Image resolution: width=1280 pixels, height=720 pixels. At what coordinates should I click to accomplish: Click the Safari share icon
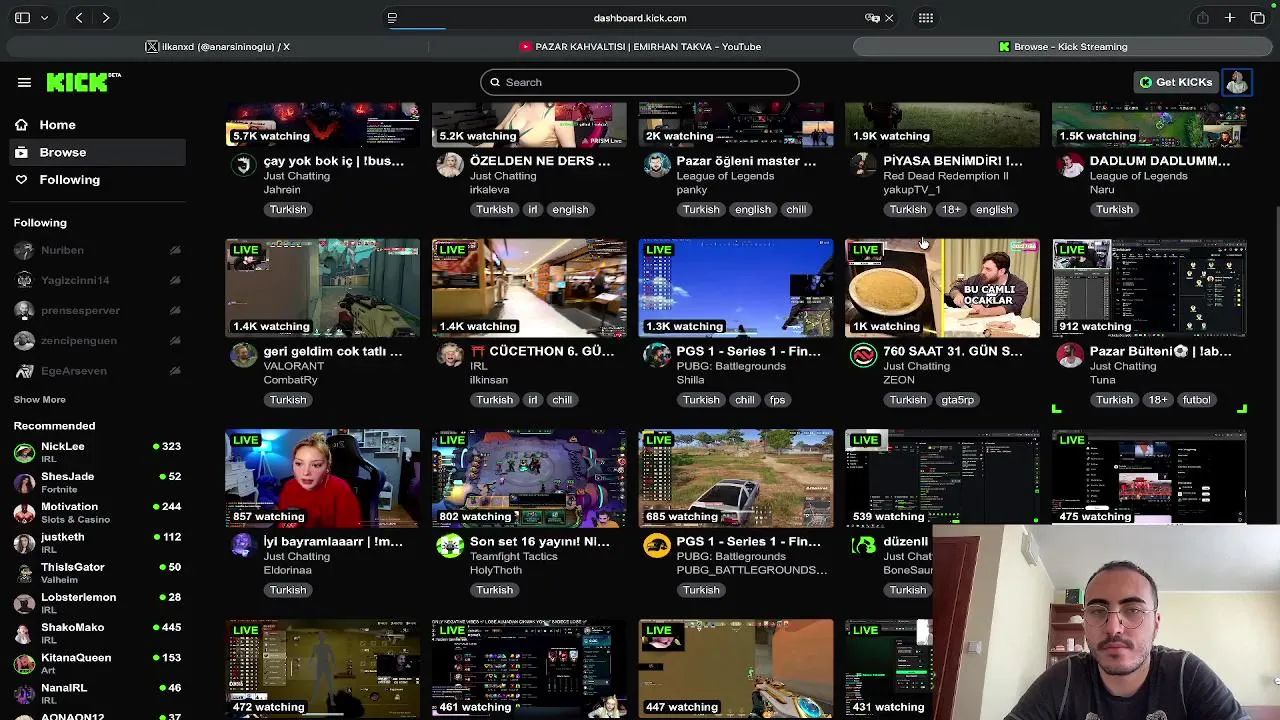pos(1203,18)
